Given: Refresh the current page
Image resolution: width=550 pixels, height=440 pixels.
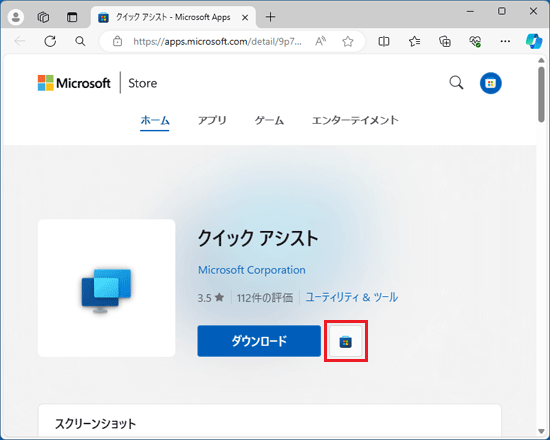Looking at the screenshot, I should (50, 41).
